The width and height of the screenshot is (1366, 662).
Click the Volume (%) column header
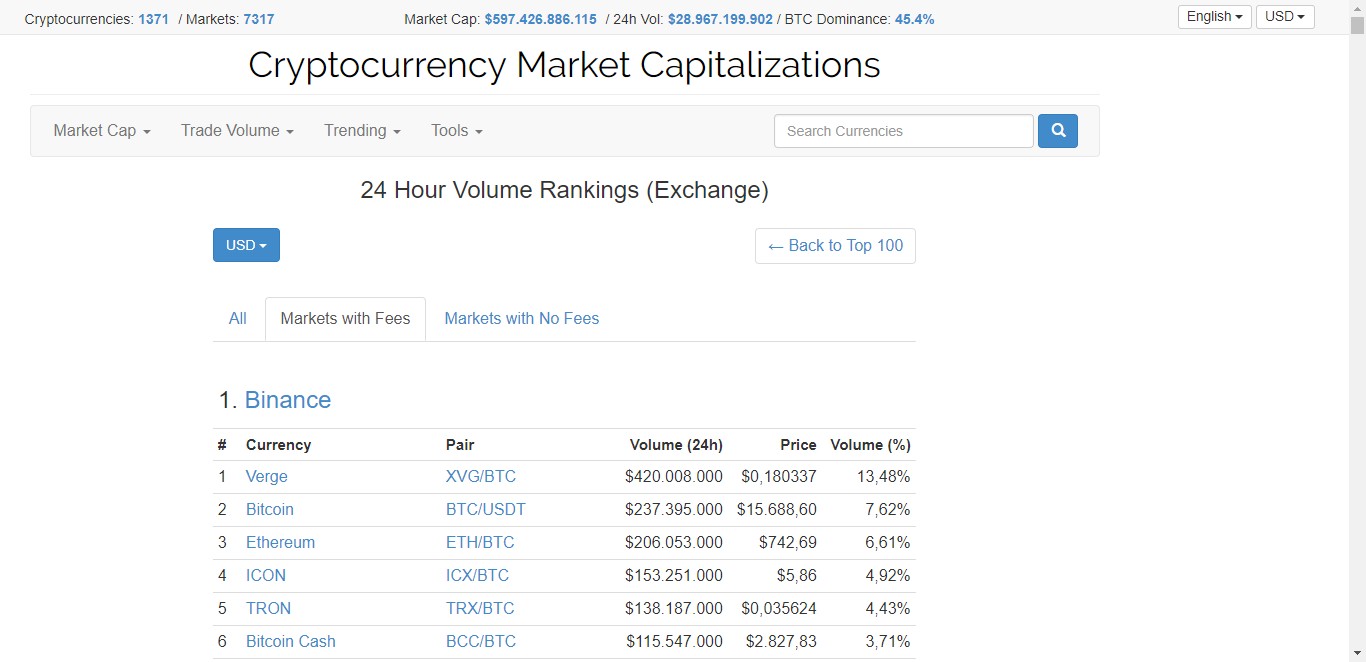click(x=870, y=445)
